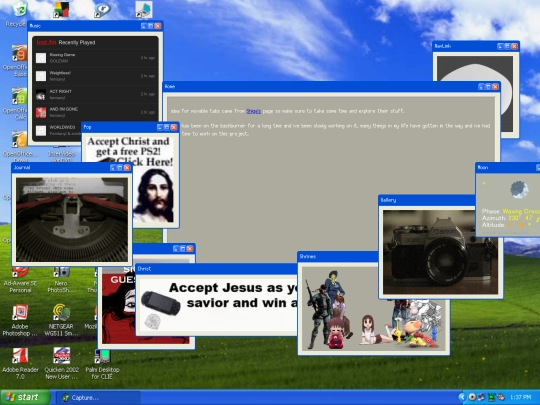Open the blue oval disc desktop shortcut
Screen dimensions: 540x405
102,10
